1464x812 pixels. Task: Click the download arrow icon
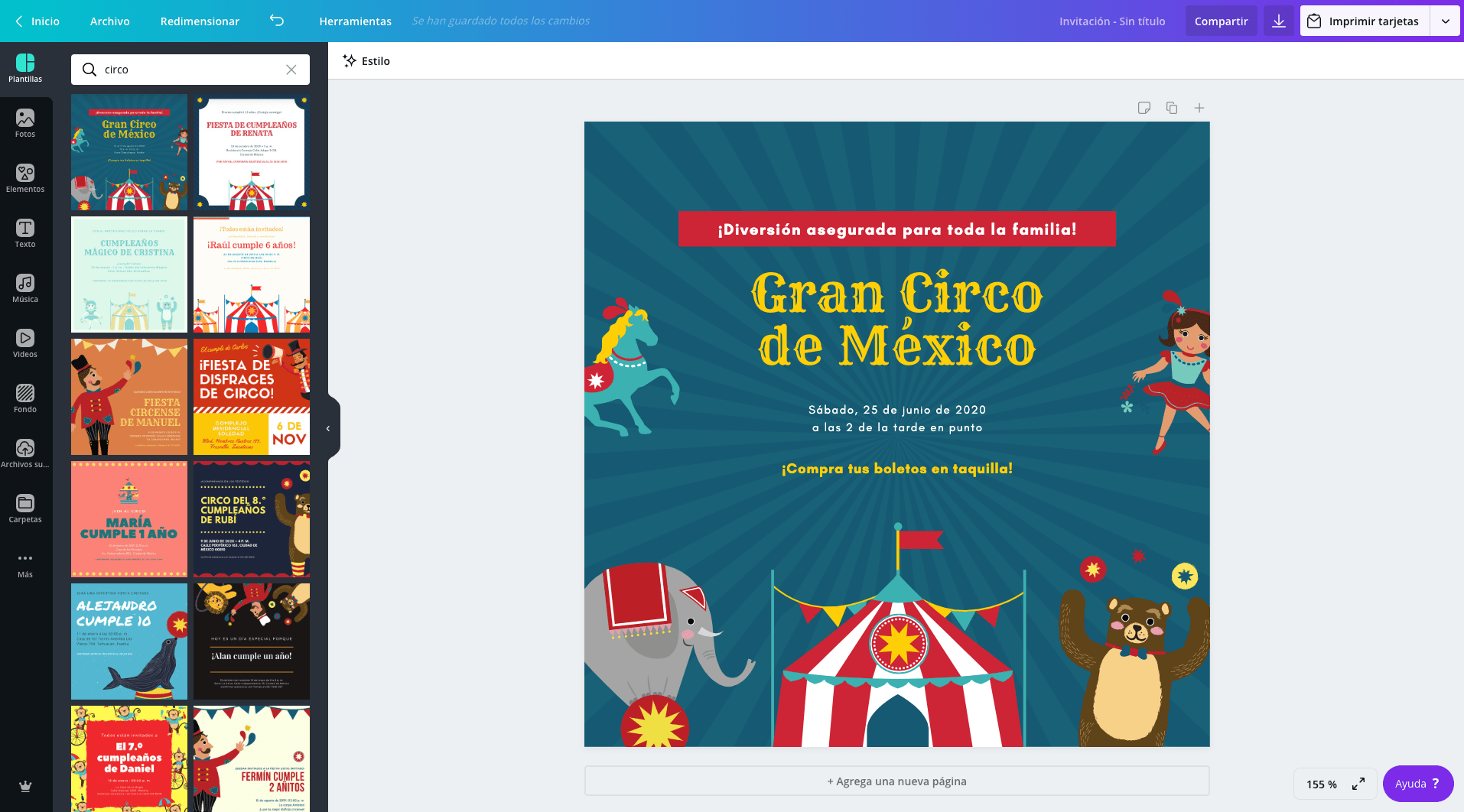pyautogui.click(x=1278, y=21)
